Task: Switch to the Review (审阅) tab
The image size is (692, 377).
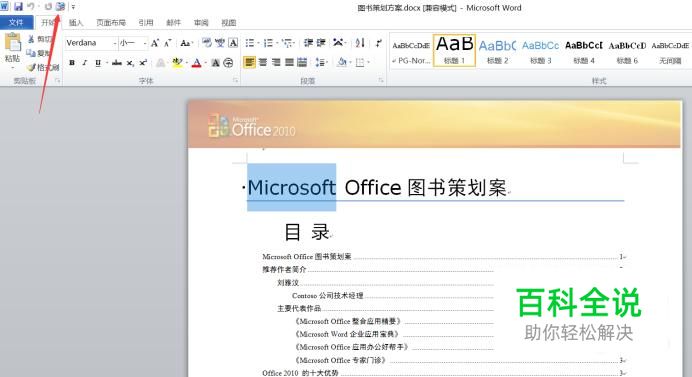Action: click(201, 23)
